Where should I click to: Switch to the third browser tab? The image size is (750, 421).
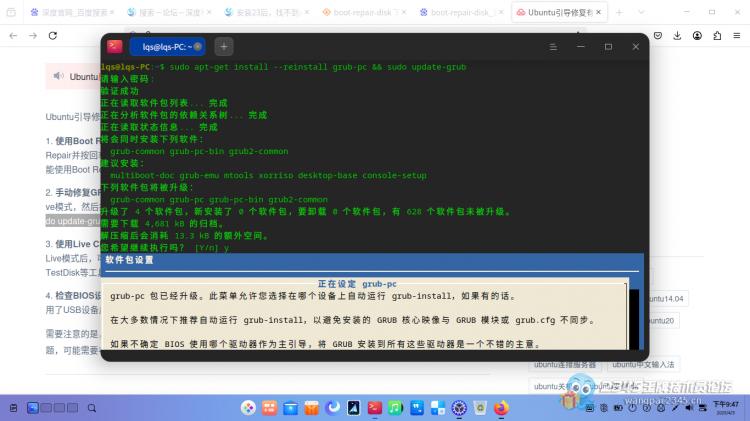coord(266,12)
